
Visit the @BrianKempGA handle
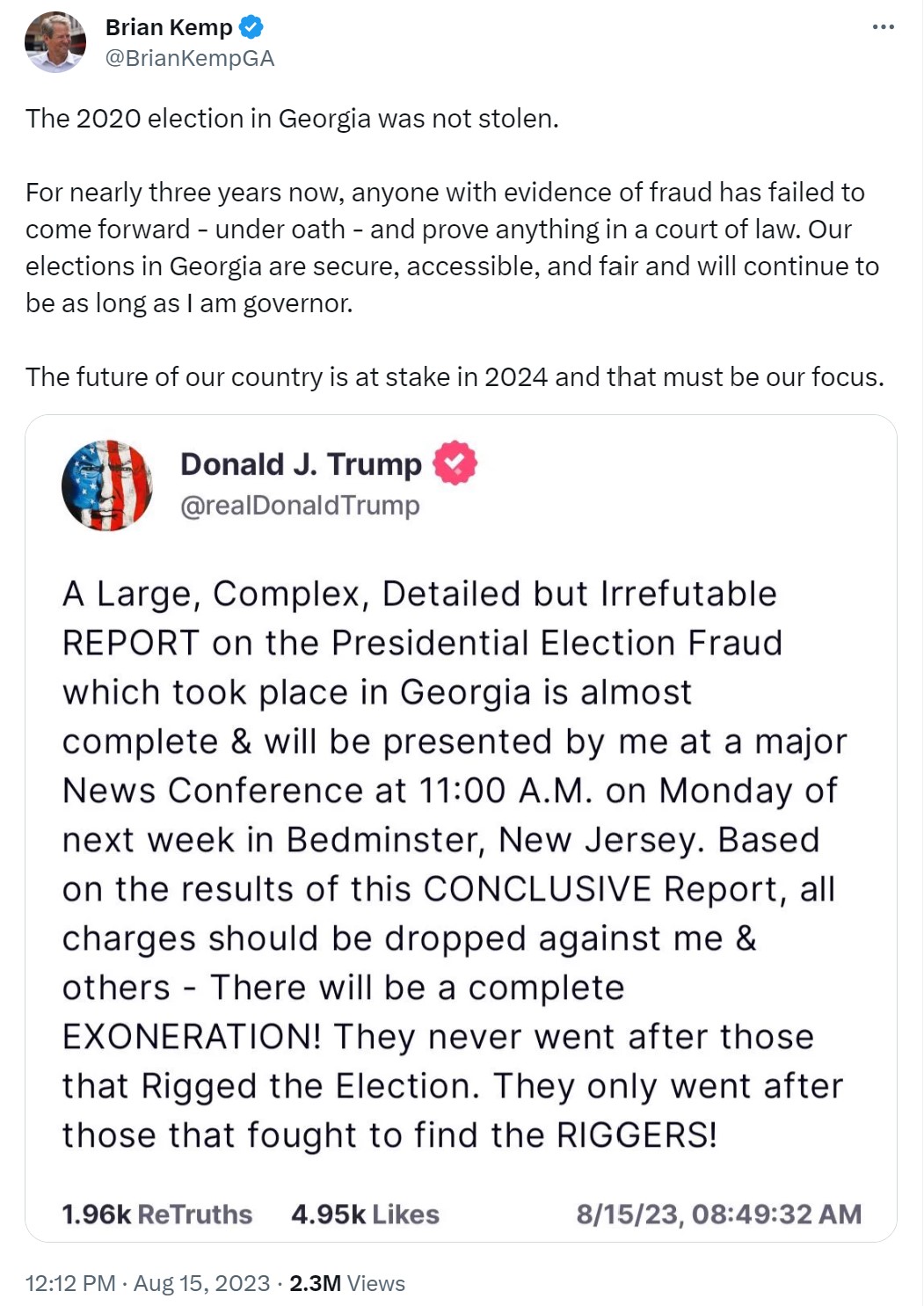(x=190, y=58)
